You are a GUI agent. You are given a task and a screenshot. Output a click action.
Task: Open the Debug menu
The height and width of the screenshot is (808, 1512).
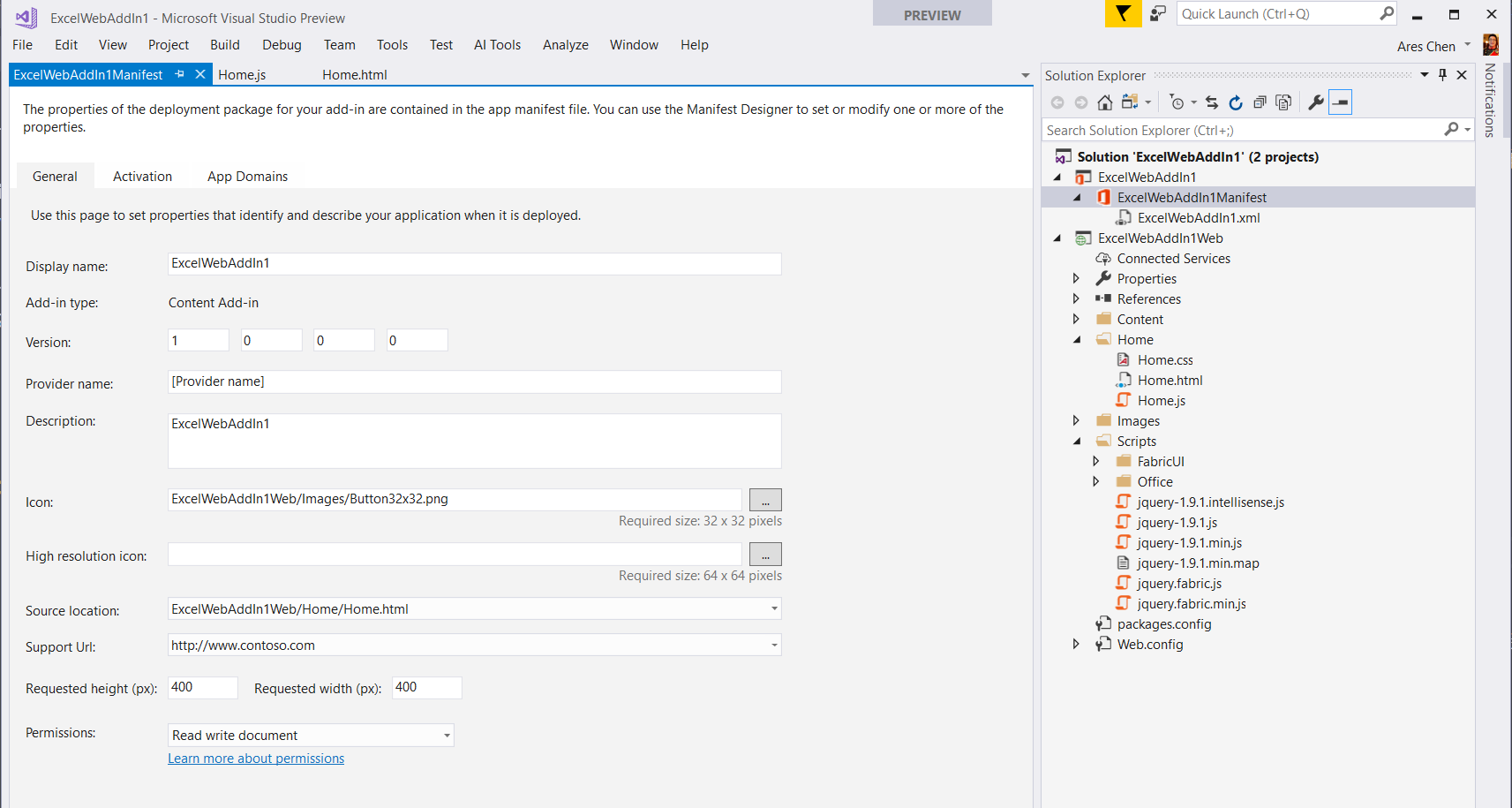[282, 45]
